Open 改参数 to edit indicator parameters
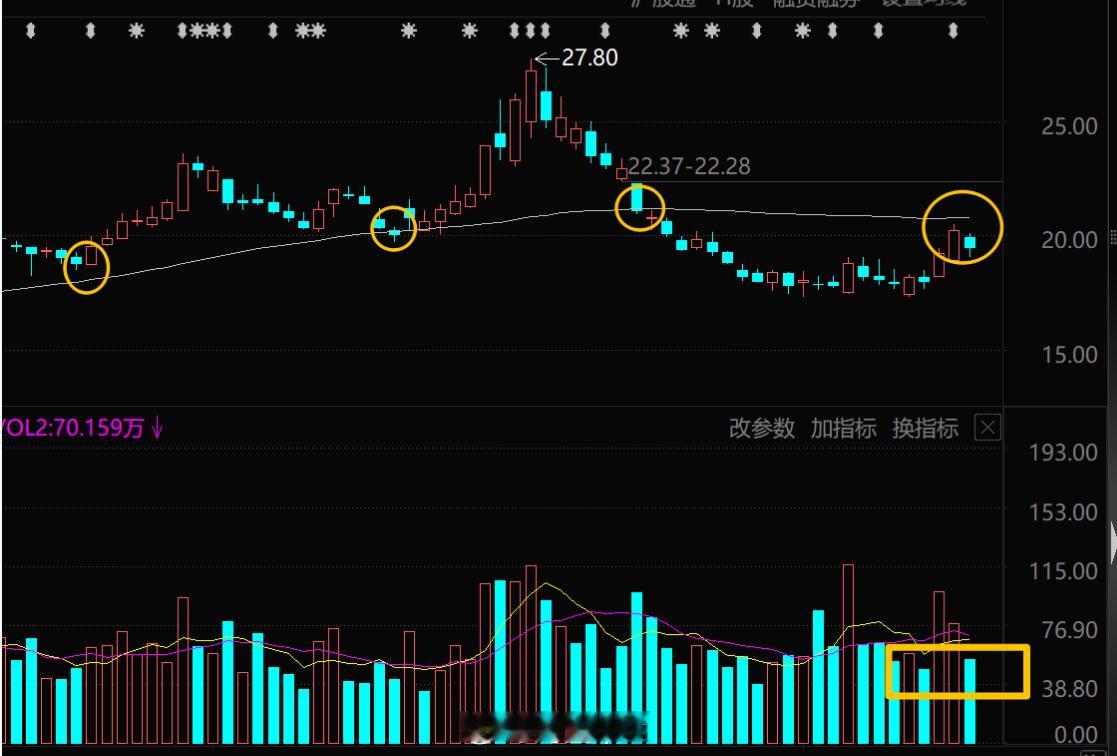The height and width of the screenshot is (756, 1117). 762,428
